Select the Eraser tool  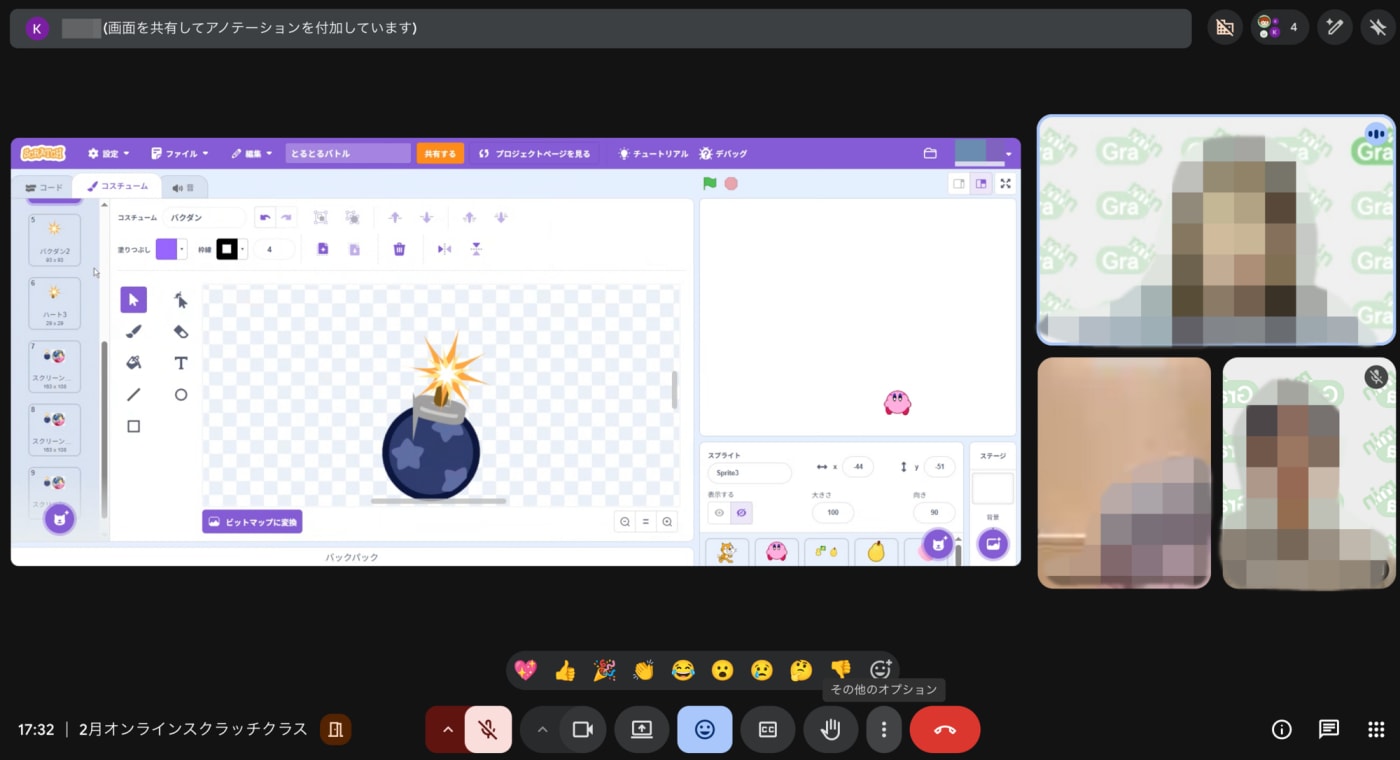click(x=181, y=332)
